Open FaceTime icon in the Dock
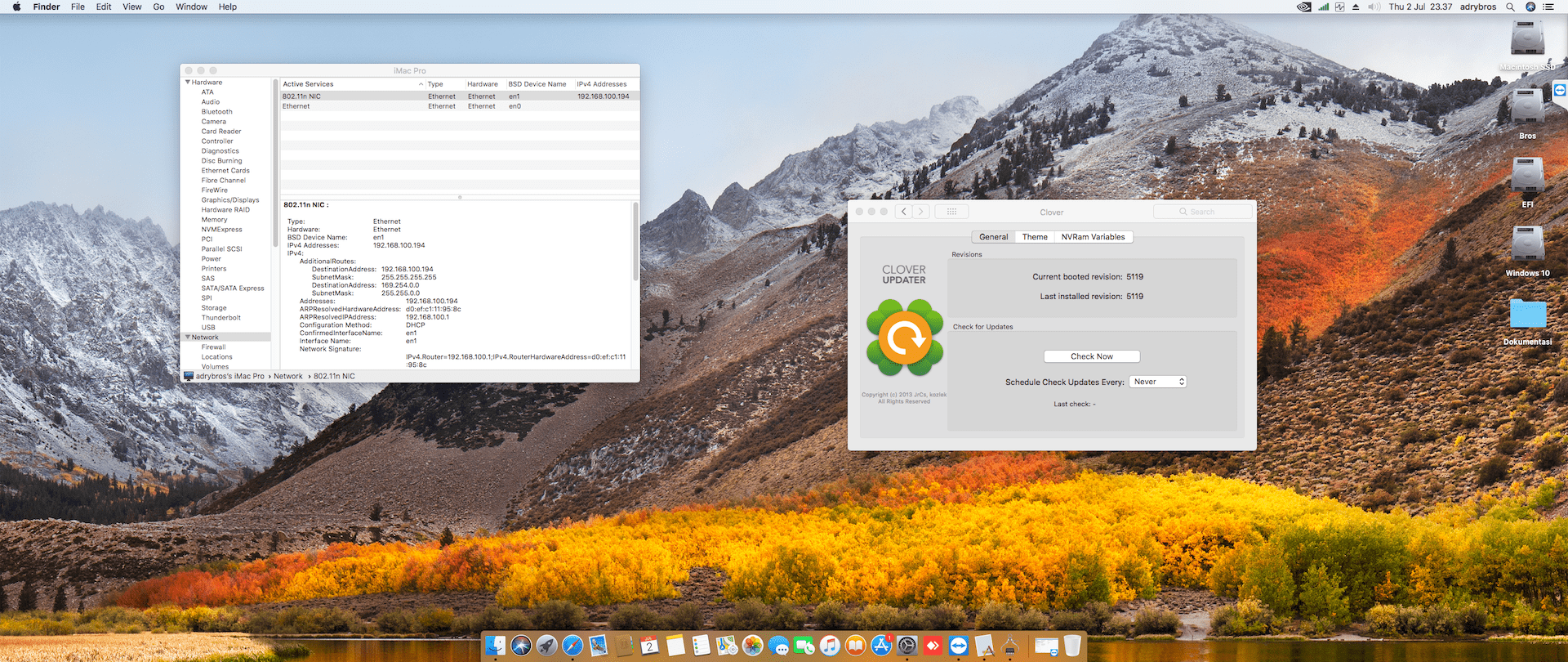Viewport: 1568px width, 662px height. point(804,646)
